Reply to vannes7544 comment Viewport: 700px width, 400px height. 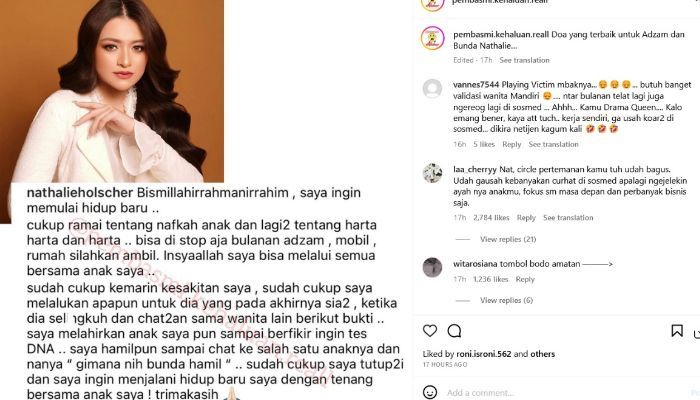click(x=512, y=145)
